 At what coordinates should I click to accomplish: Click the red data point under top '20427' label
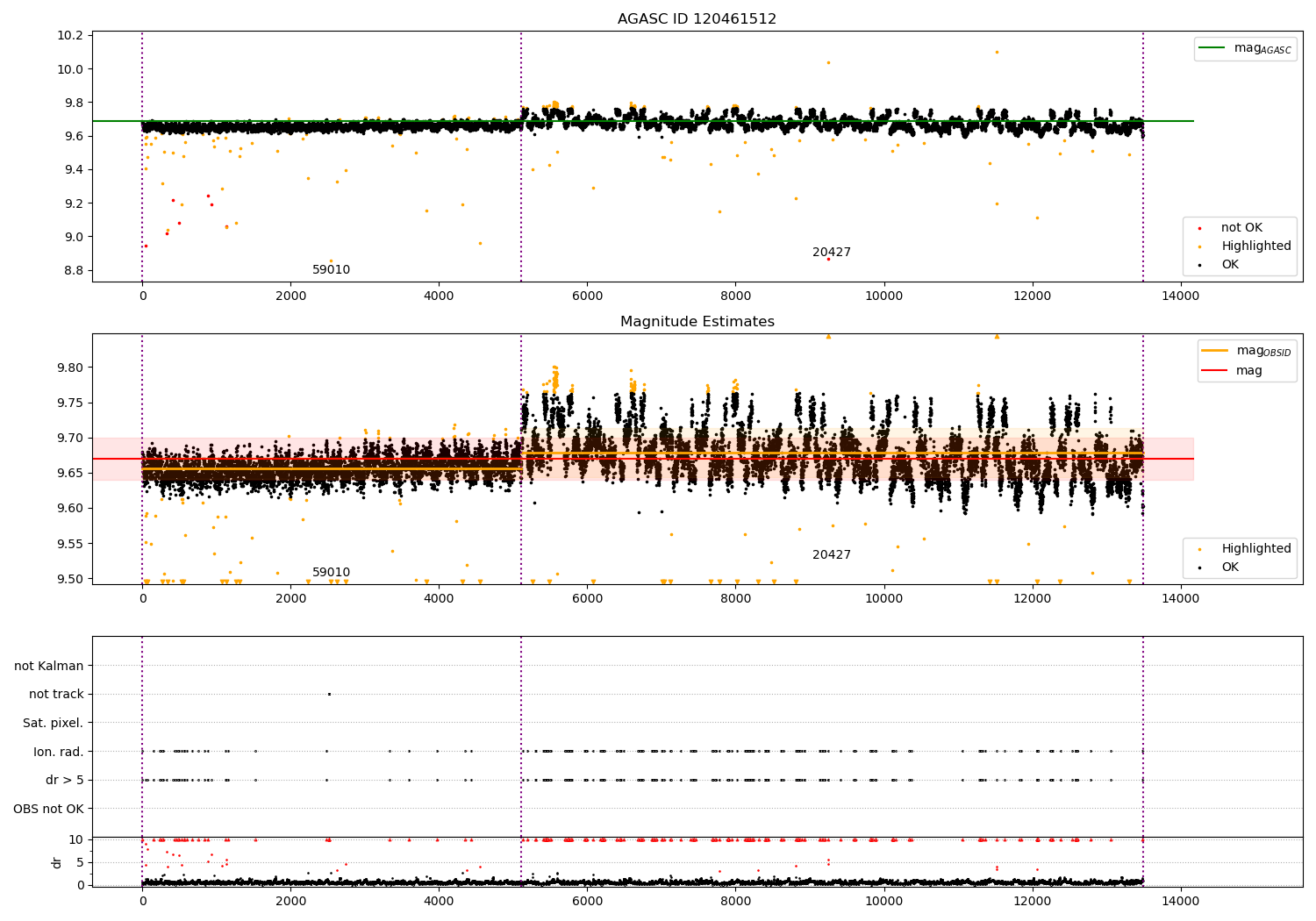[828, 259]
